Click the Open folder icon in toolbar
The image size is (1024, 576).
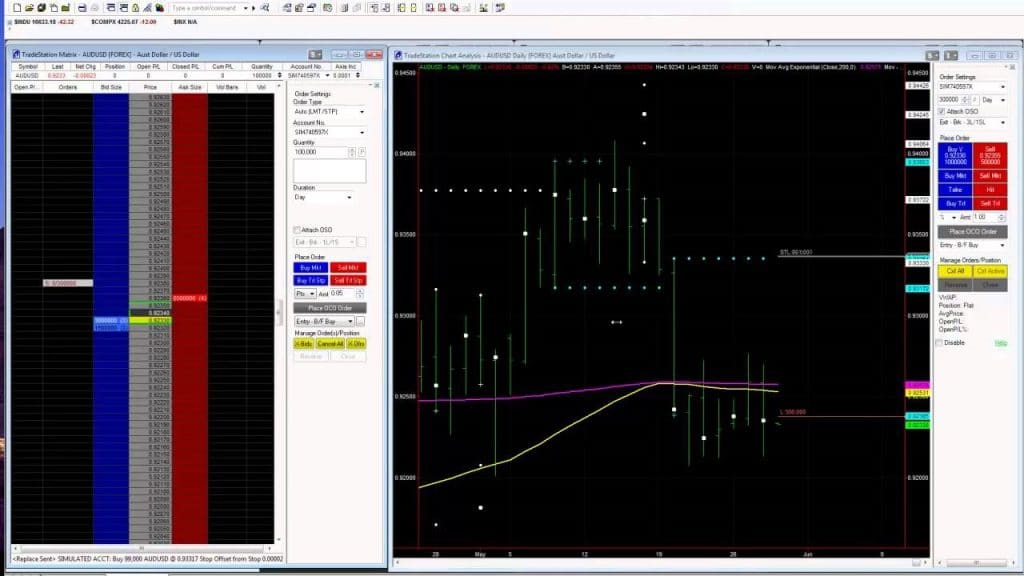(27, 7)
